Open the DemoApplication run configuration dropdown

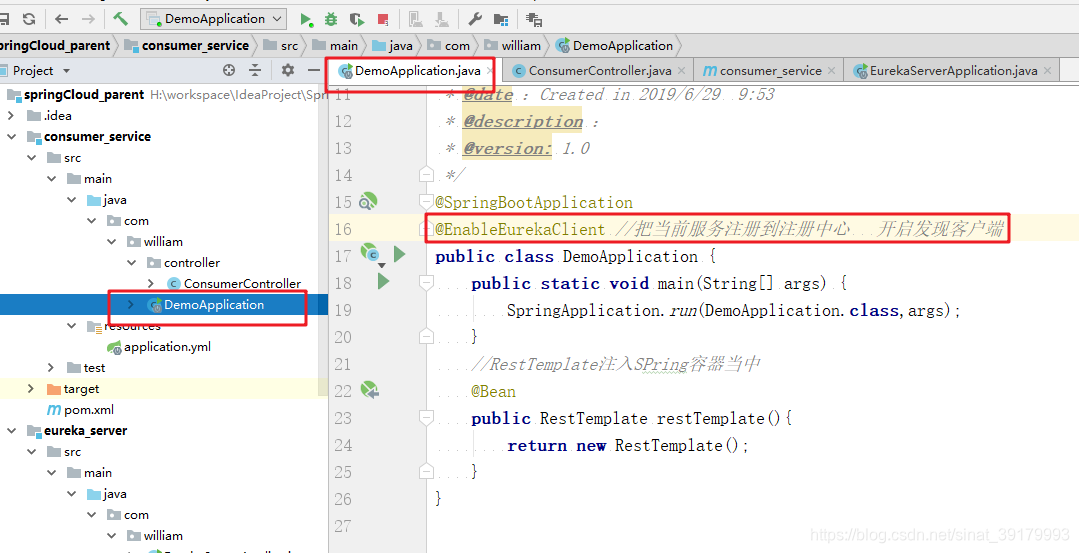point(213,19)
